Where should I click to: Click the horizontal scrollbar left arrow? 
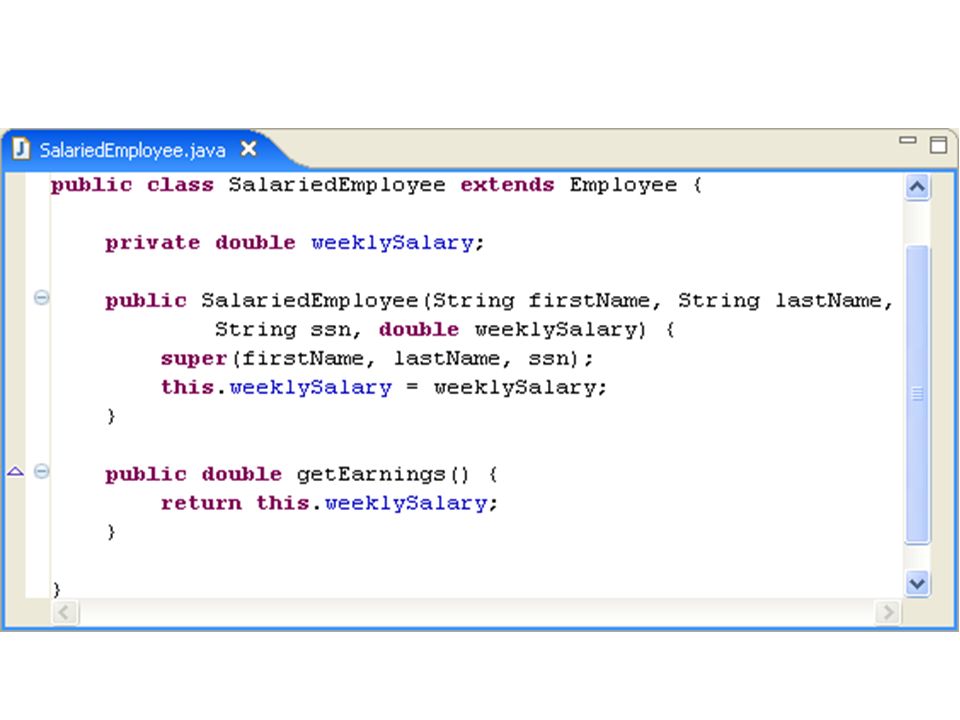pyautogui.click(x=64, y=612)
